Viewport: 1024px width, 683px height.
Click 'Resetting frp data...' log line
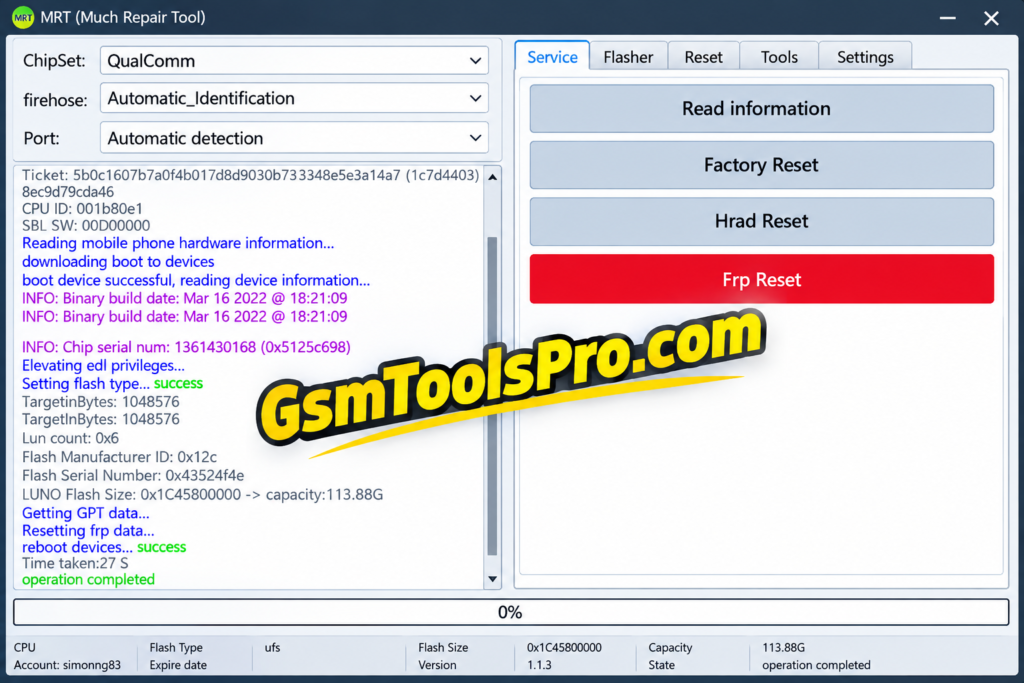point(88,530)
